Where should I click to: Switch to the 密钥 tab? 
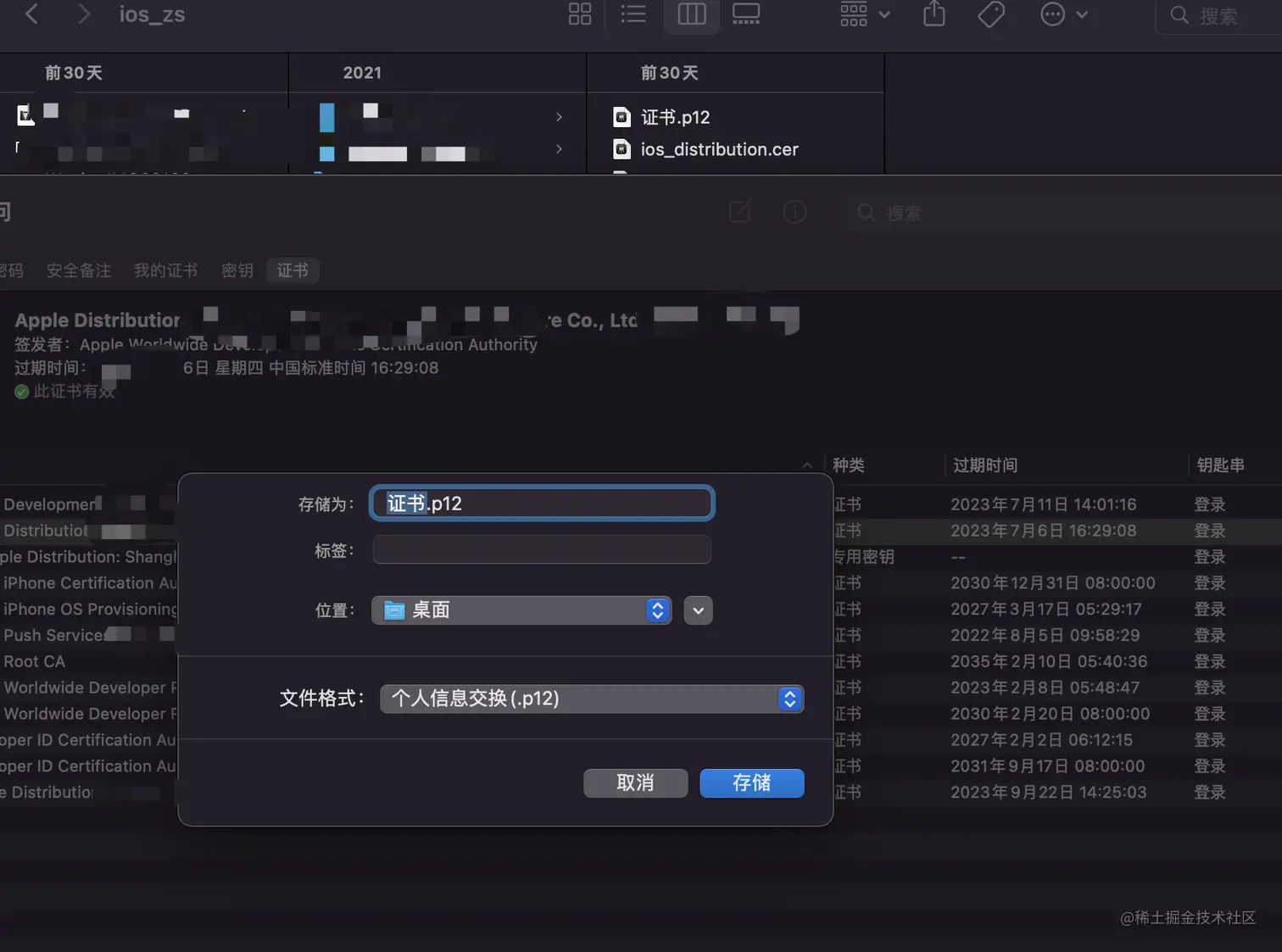pyautogui.click(x=237, y=270)
